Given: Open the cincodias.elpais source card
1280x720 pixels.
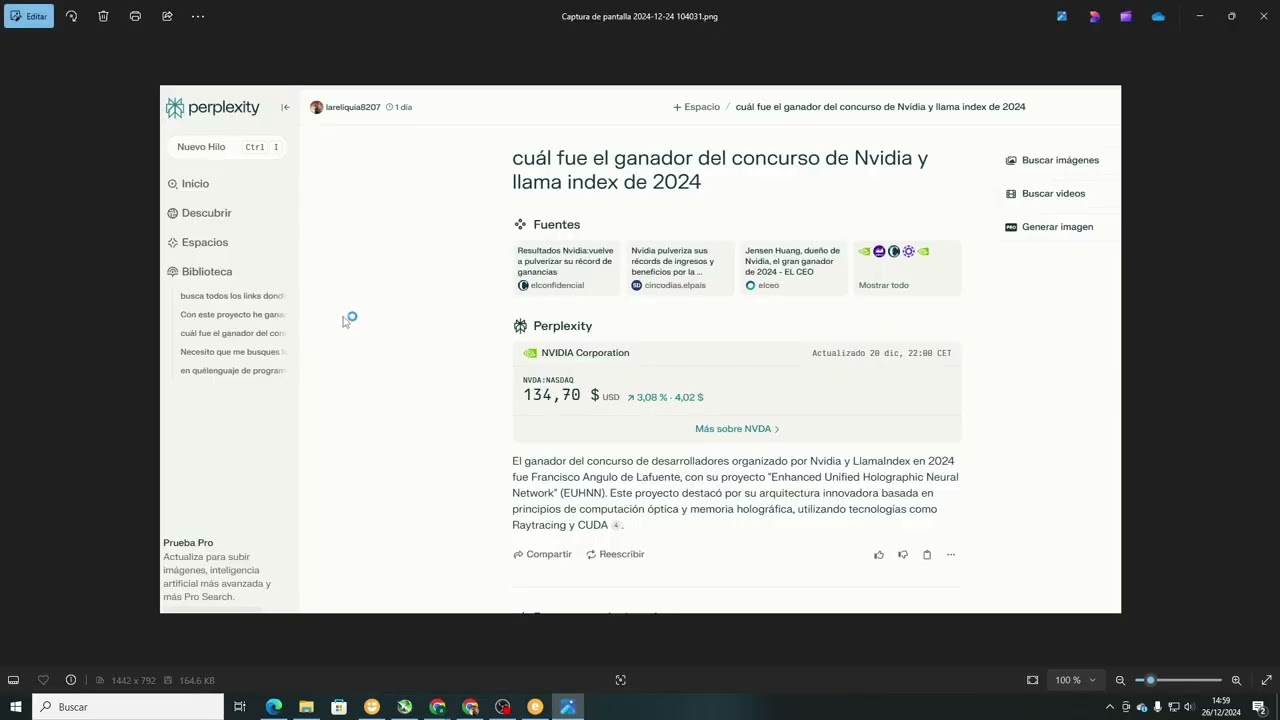Looking at the screenshot, I should 680,268.
